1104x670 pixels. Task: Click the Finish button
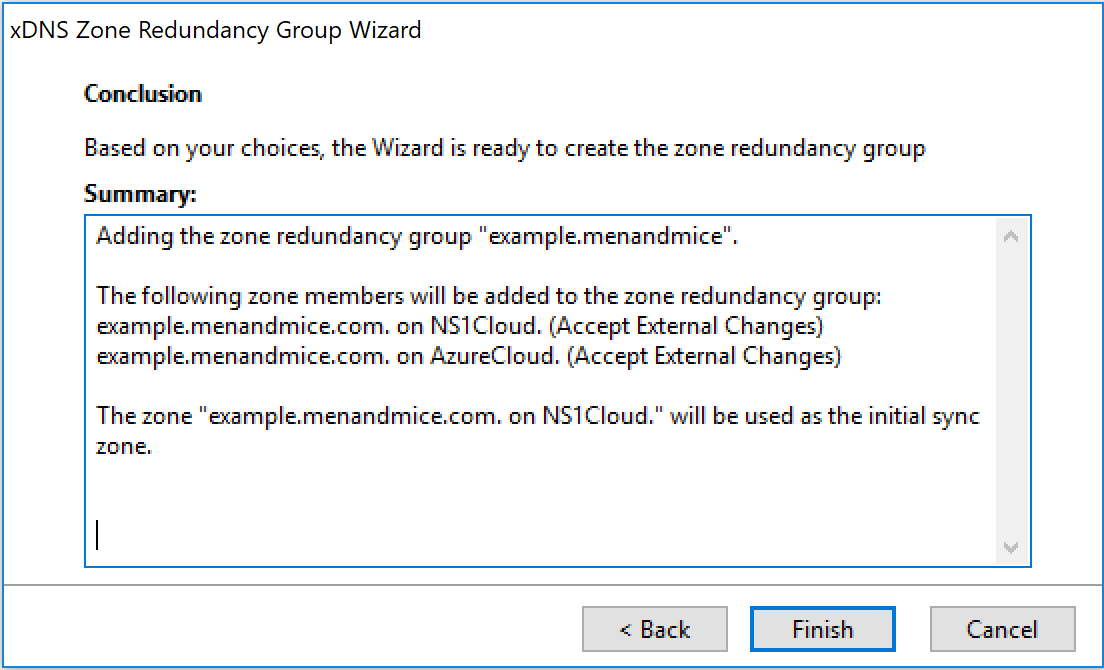(822, 628)
